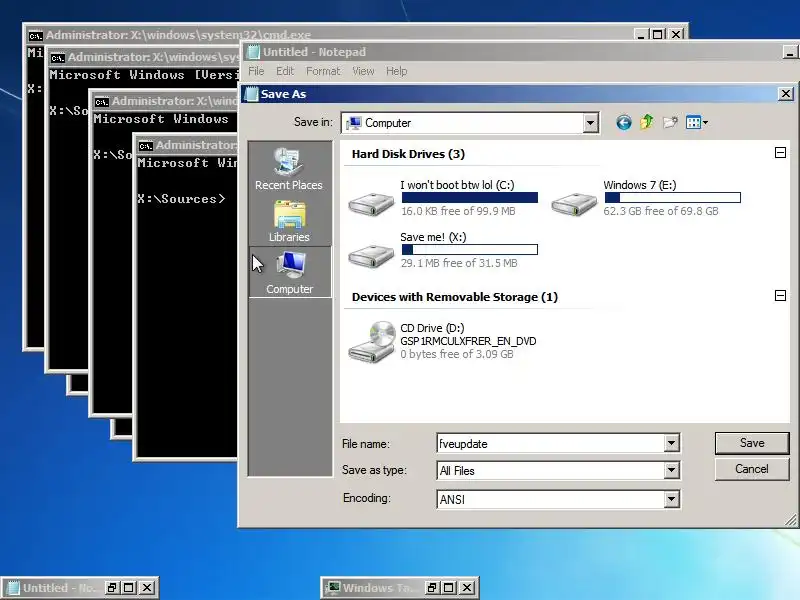800x600 pixels.
Task: Select the 'I won't boot btw lol (C:)' drive icon
Action: tap(371, 204)
